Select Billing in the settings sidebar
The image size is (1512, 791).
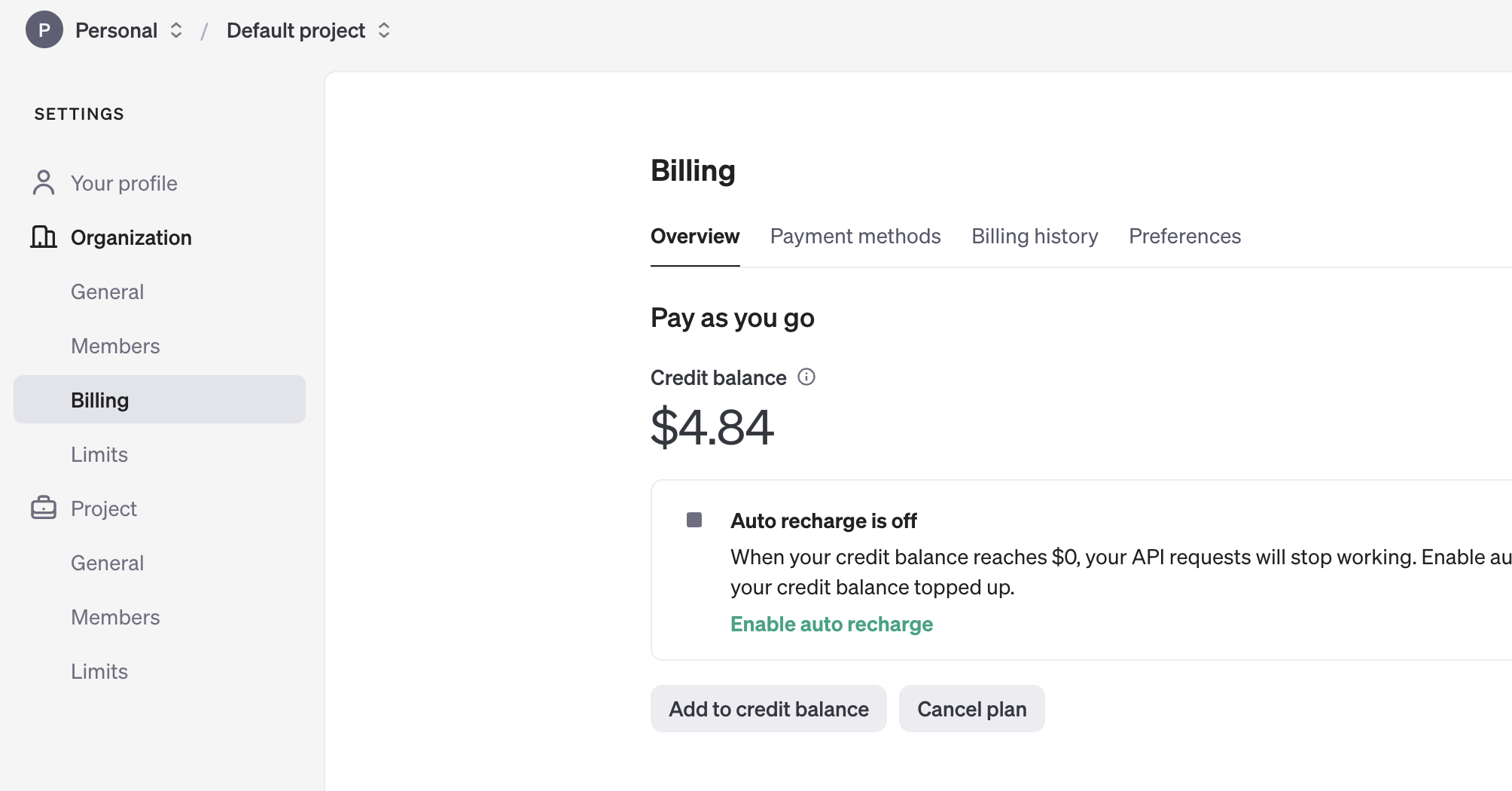(100, 400)
